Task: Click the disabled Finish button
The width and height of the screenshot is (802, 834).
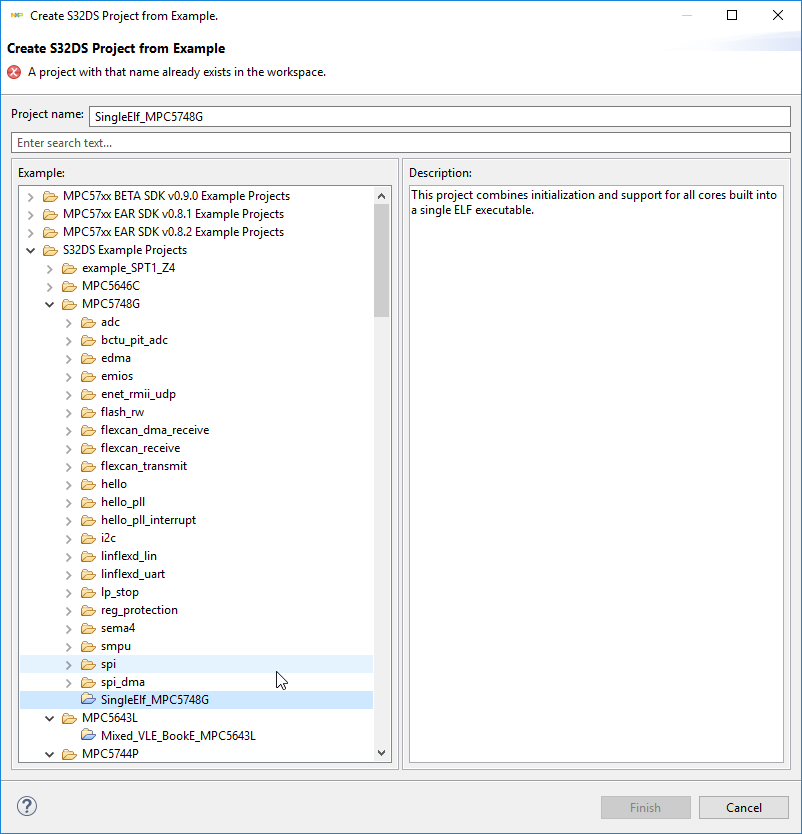Action: click(646, 807)
